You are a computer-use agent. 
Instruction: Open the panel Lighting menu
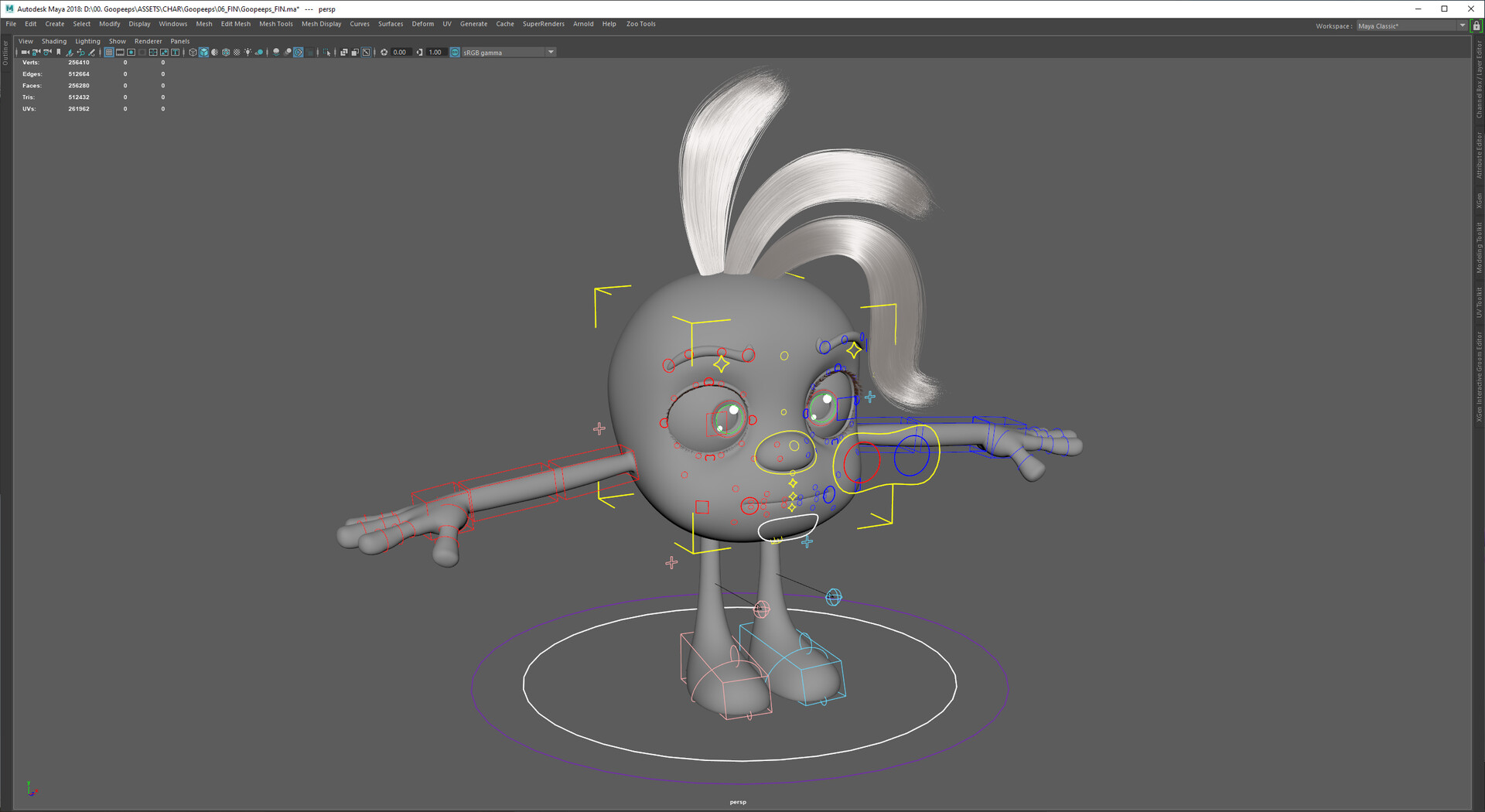87,41
